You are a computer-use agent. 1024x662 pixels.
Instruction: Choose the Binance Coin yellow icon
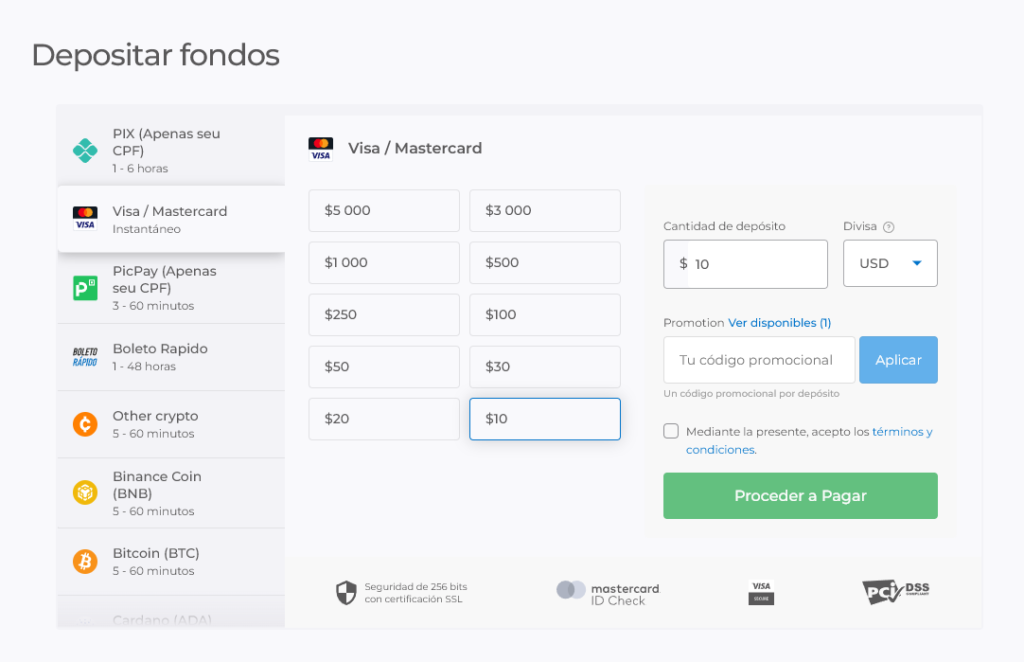[85, 493]
